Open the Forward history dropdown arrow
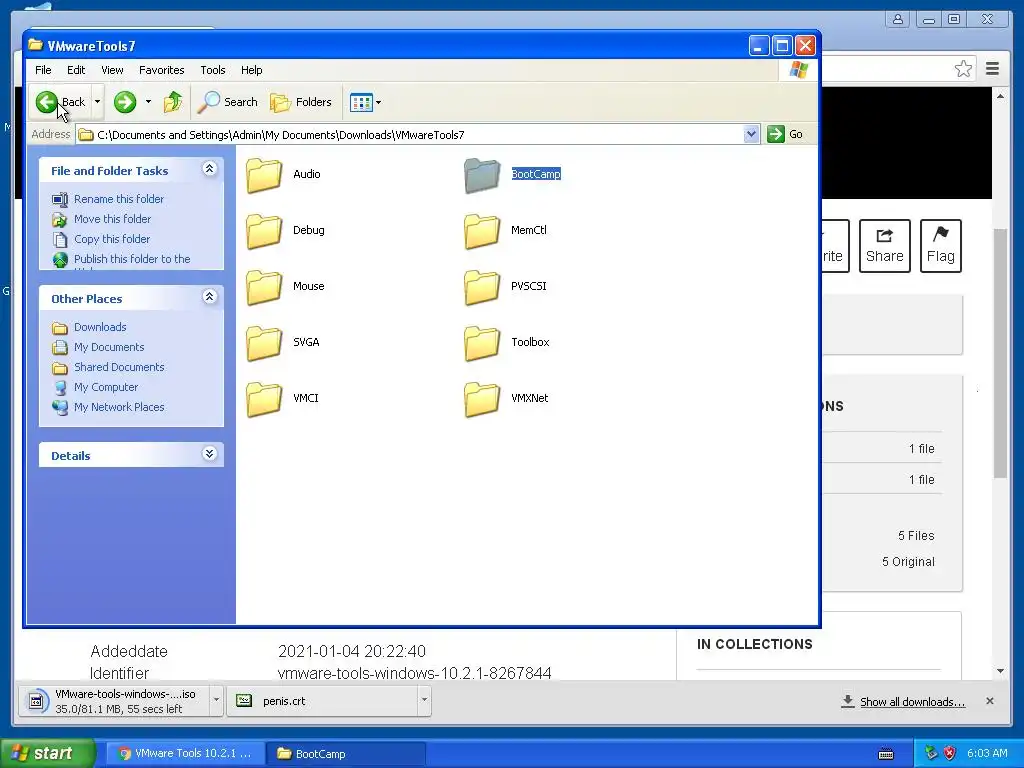Screen dimensions: 1024x768 (x=148, y=102)
